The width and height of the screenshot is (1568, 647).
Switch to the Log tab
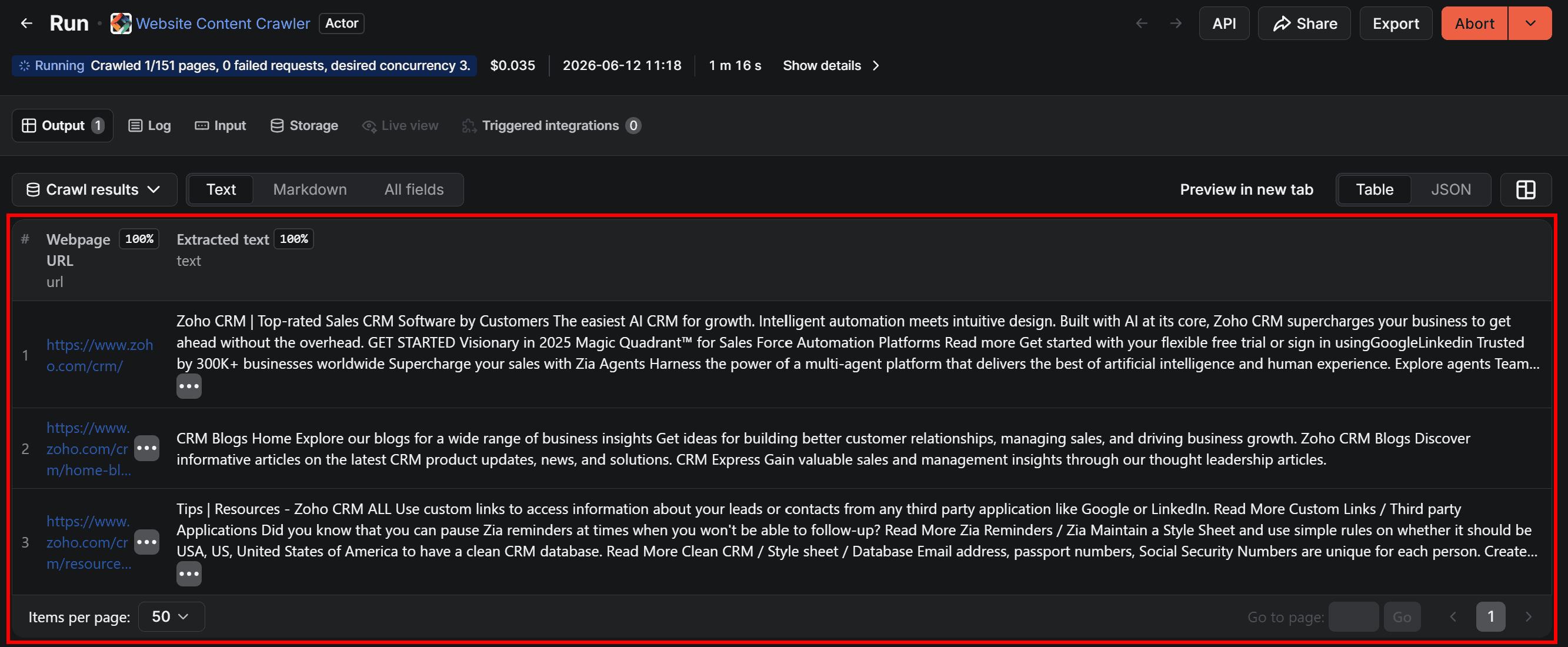(150, 125)
